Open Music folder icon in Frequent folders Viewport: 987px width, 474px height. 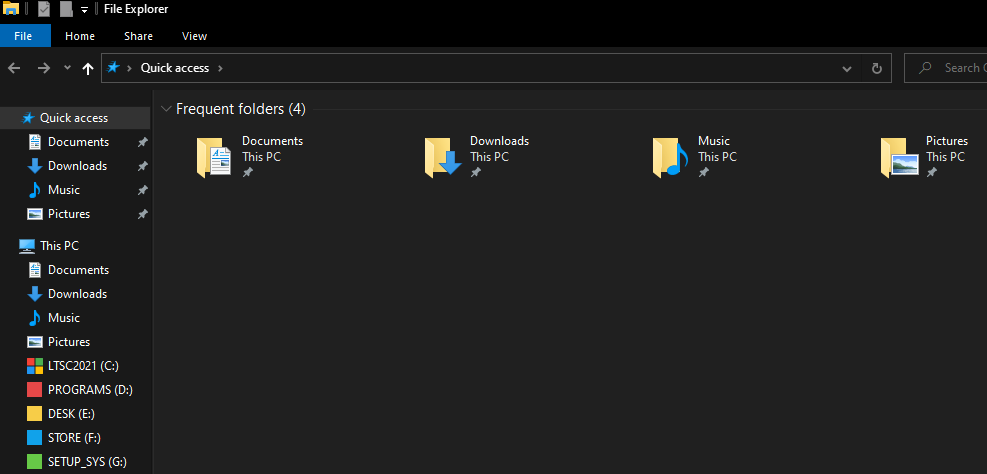(670, 157)
